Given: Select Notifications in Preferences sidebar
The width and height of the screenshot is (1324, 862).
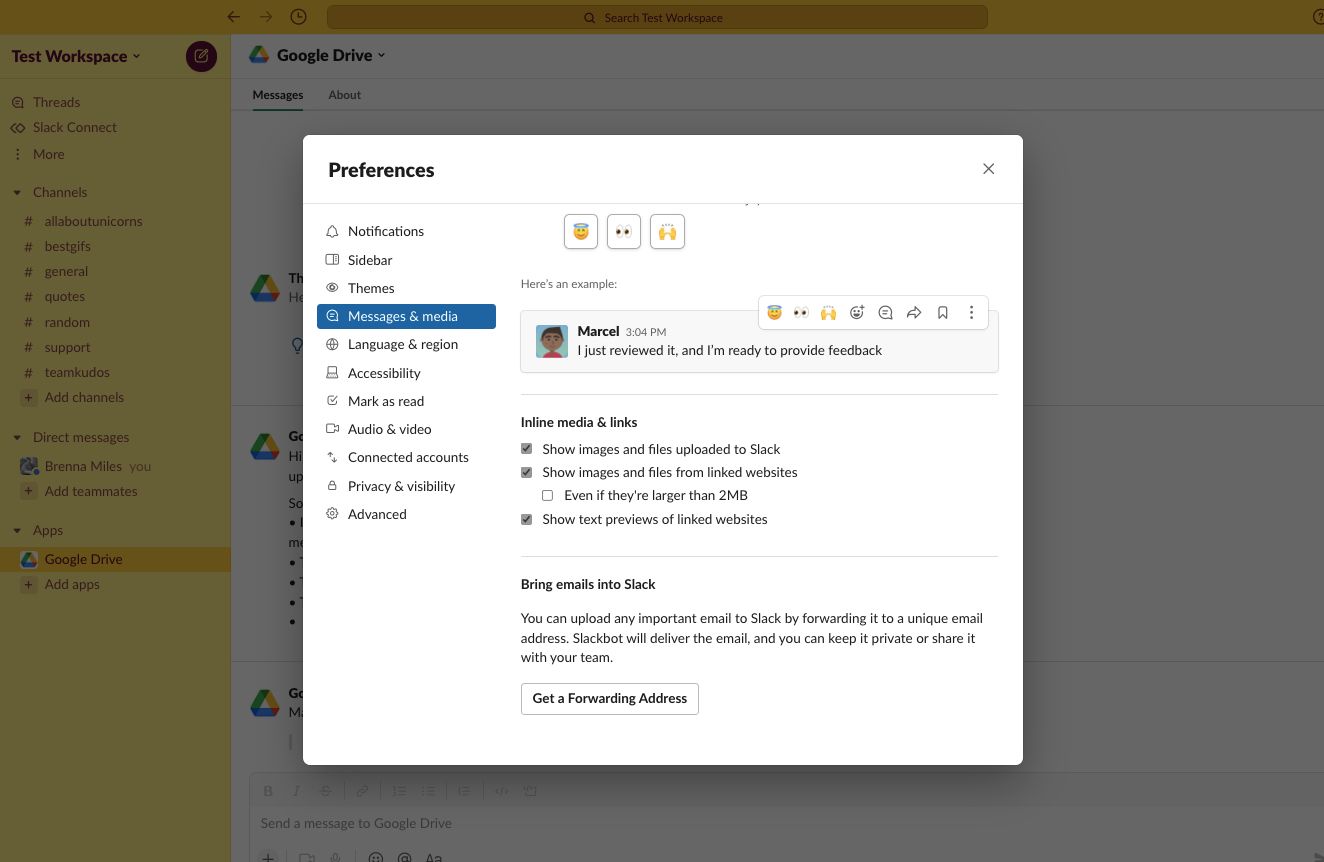Looking at the screenshot, I should coord(385,231).
